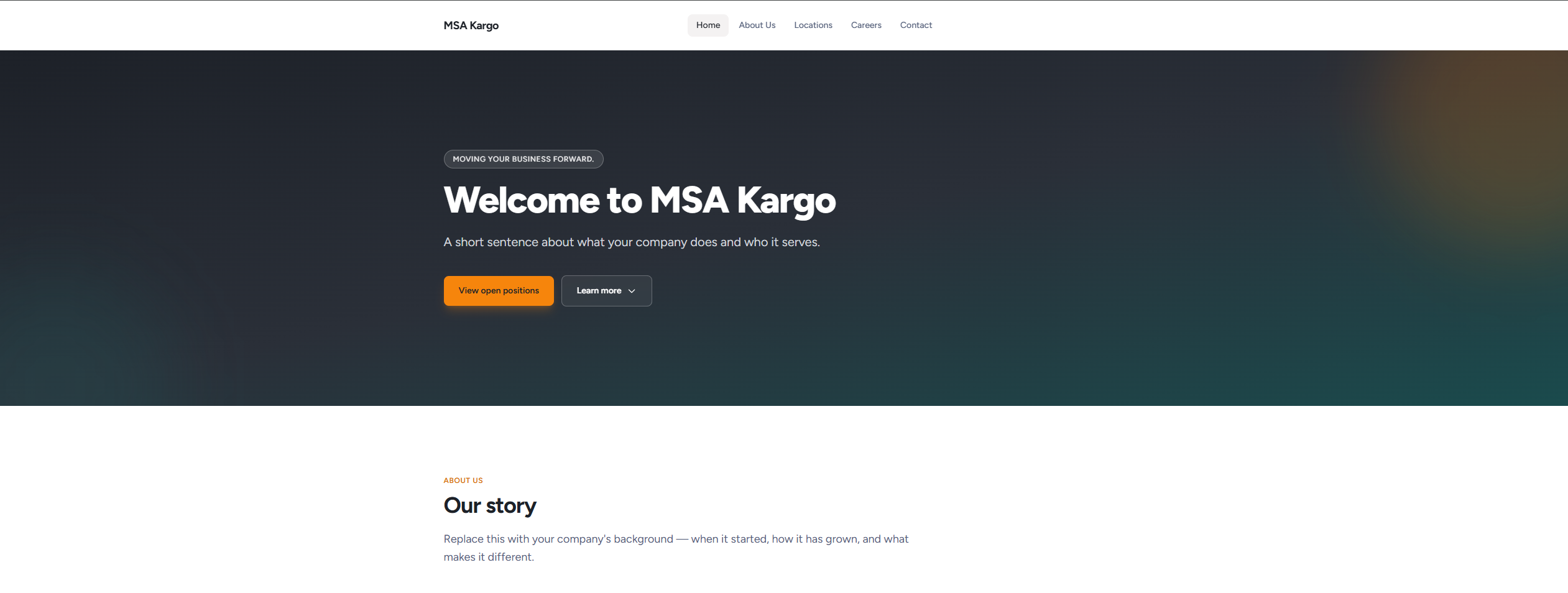Click the word MSA in hero heading
Screen dimensions: 1568x593
click(689, 200)
